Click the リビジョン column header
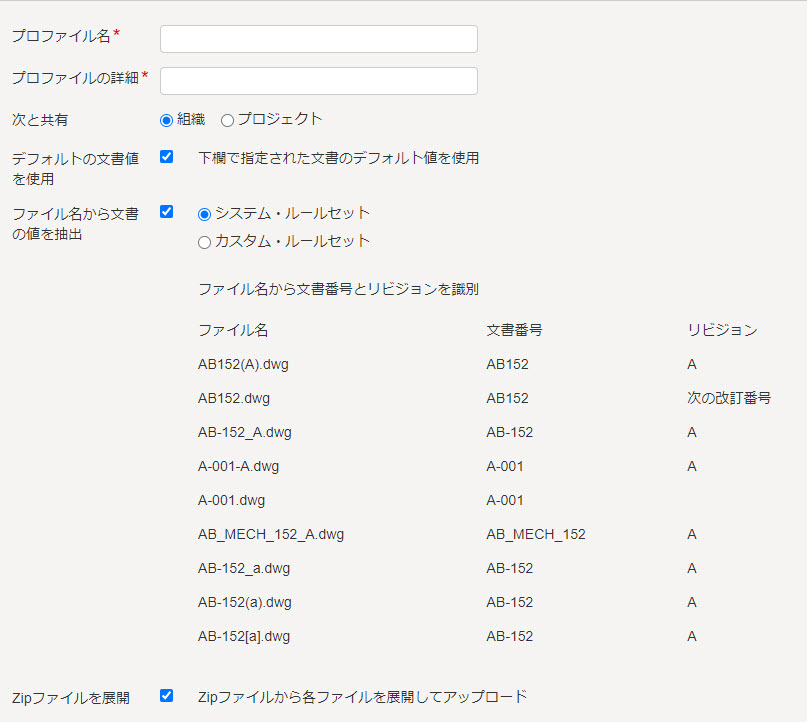Screen dimensions: 807x722 pos(722,330)
